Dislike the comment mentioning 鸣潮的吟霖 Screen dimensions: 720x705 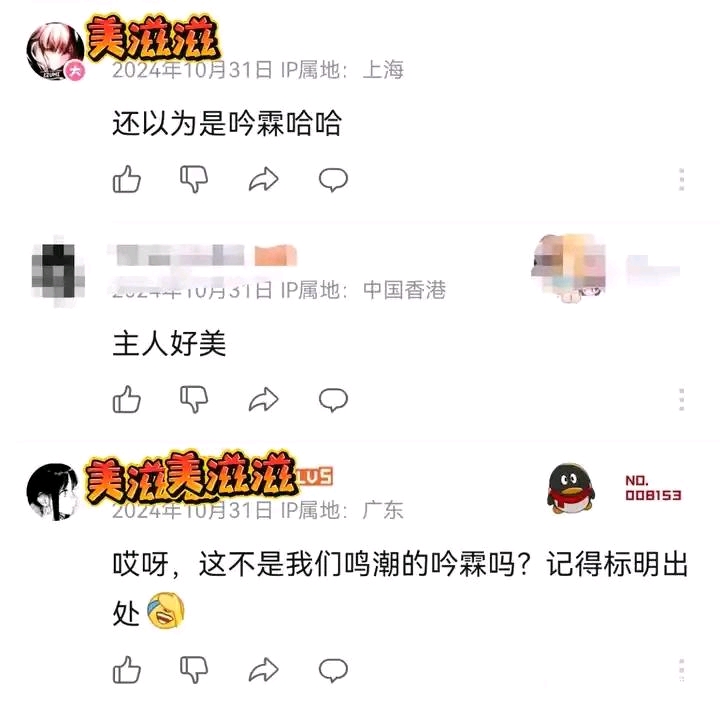tap(194, 670)
